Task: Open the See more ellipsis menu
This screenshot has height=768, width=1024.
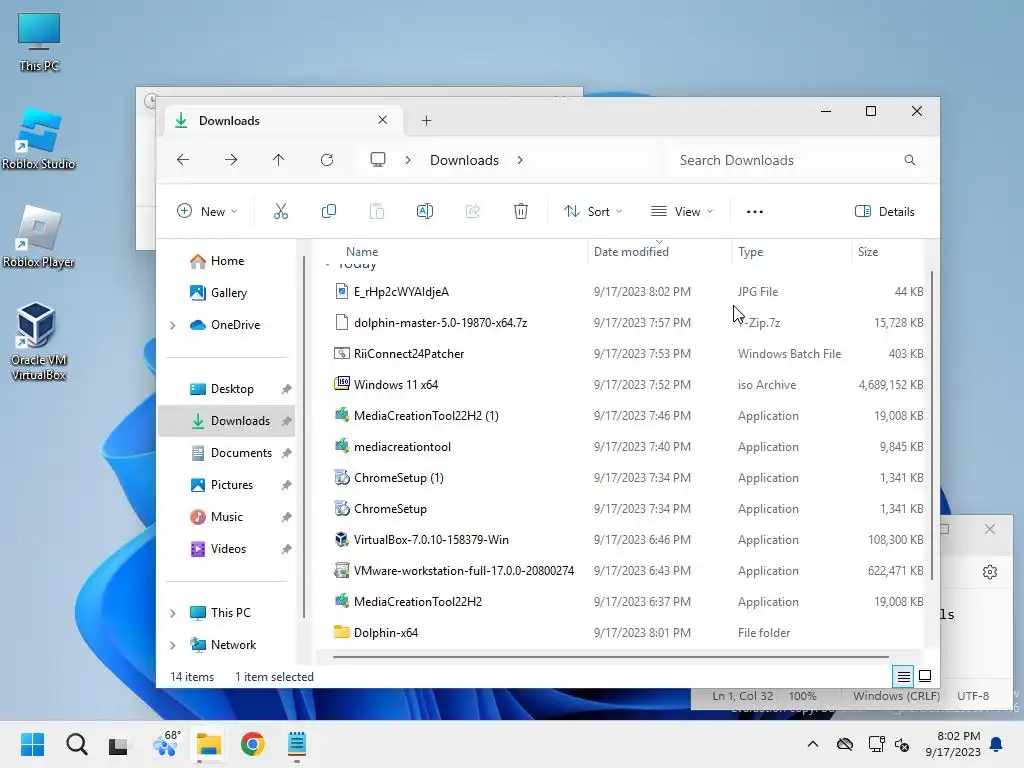Action: 755,212
